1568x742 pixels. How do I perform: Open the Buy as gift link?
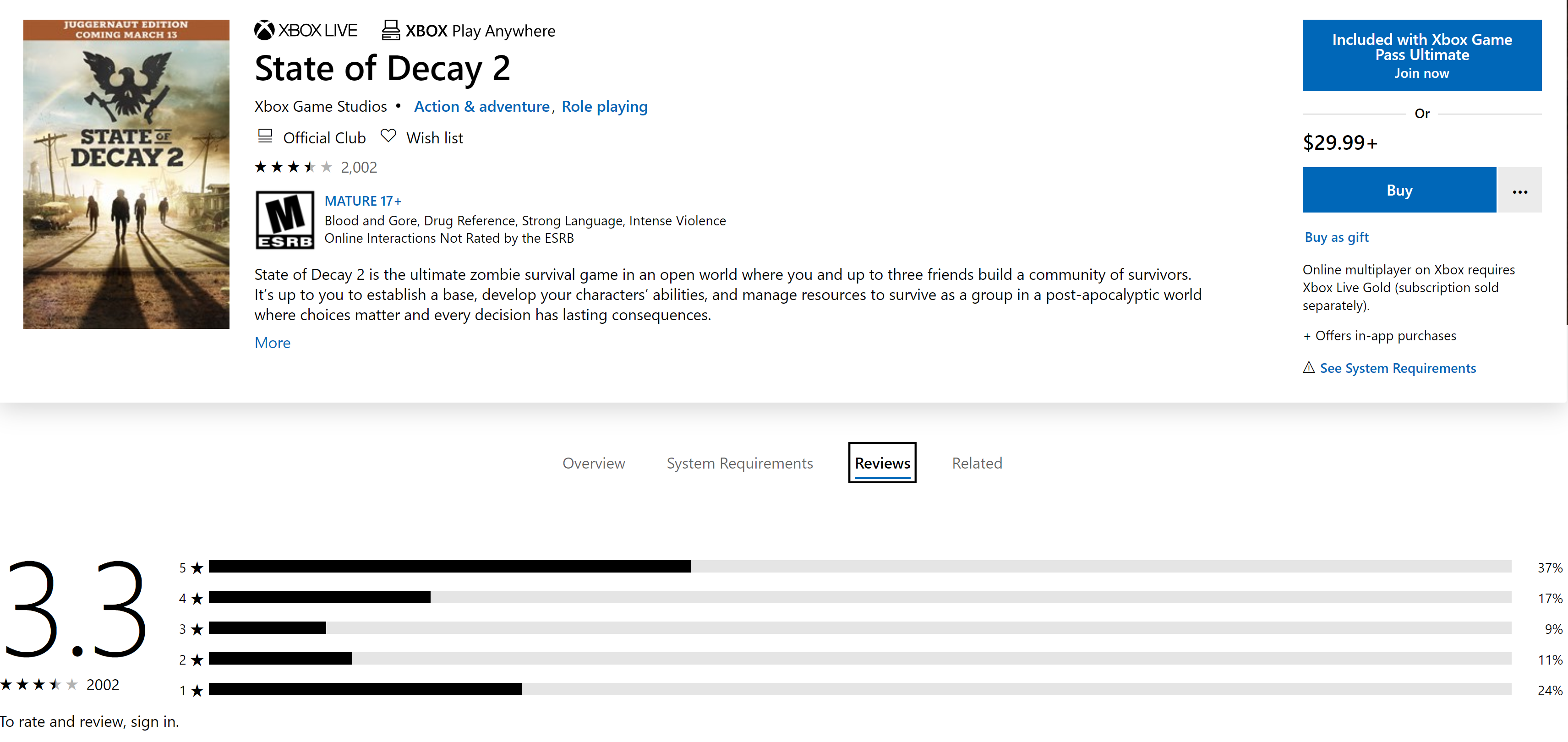pos(1336,237)
